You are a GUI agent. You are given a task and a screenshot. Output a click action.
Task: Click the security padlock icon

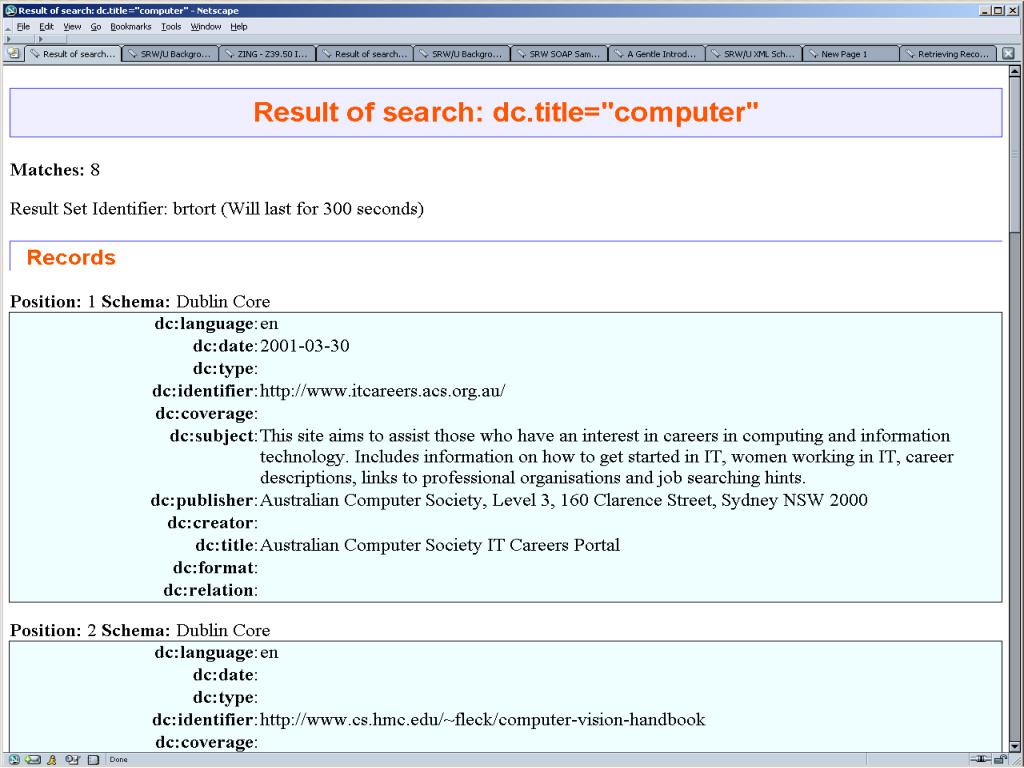tap(1000, 760)
